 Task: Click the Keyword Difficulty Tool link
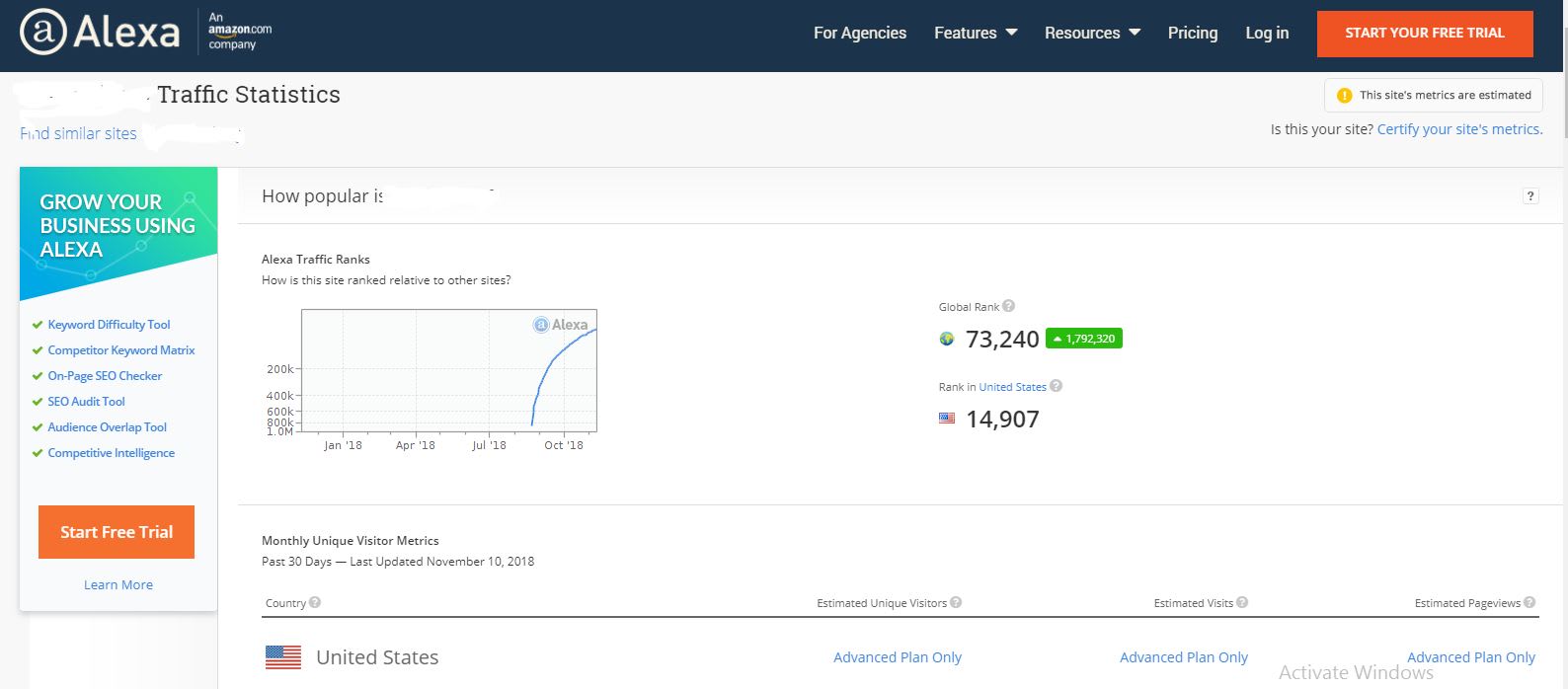[109, 325]
